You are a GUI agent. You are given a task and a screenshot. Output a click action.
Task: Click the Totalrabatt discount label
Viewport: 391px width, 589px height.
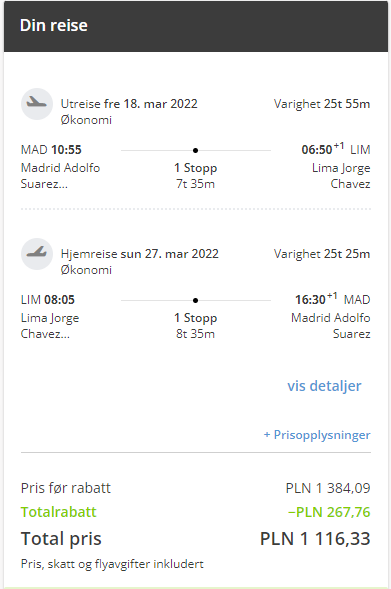(59, 512)
